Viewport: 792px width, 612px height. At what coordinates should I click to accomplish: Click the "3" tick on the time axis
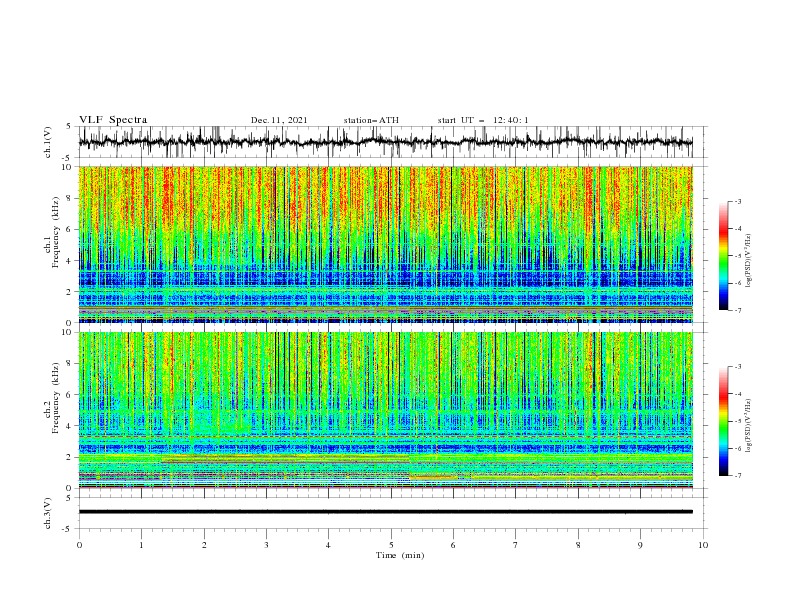[x=267, y=545]
